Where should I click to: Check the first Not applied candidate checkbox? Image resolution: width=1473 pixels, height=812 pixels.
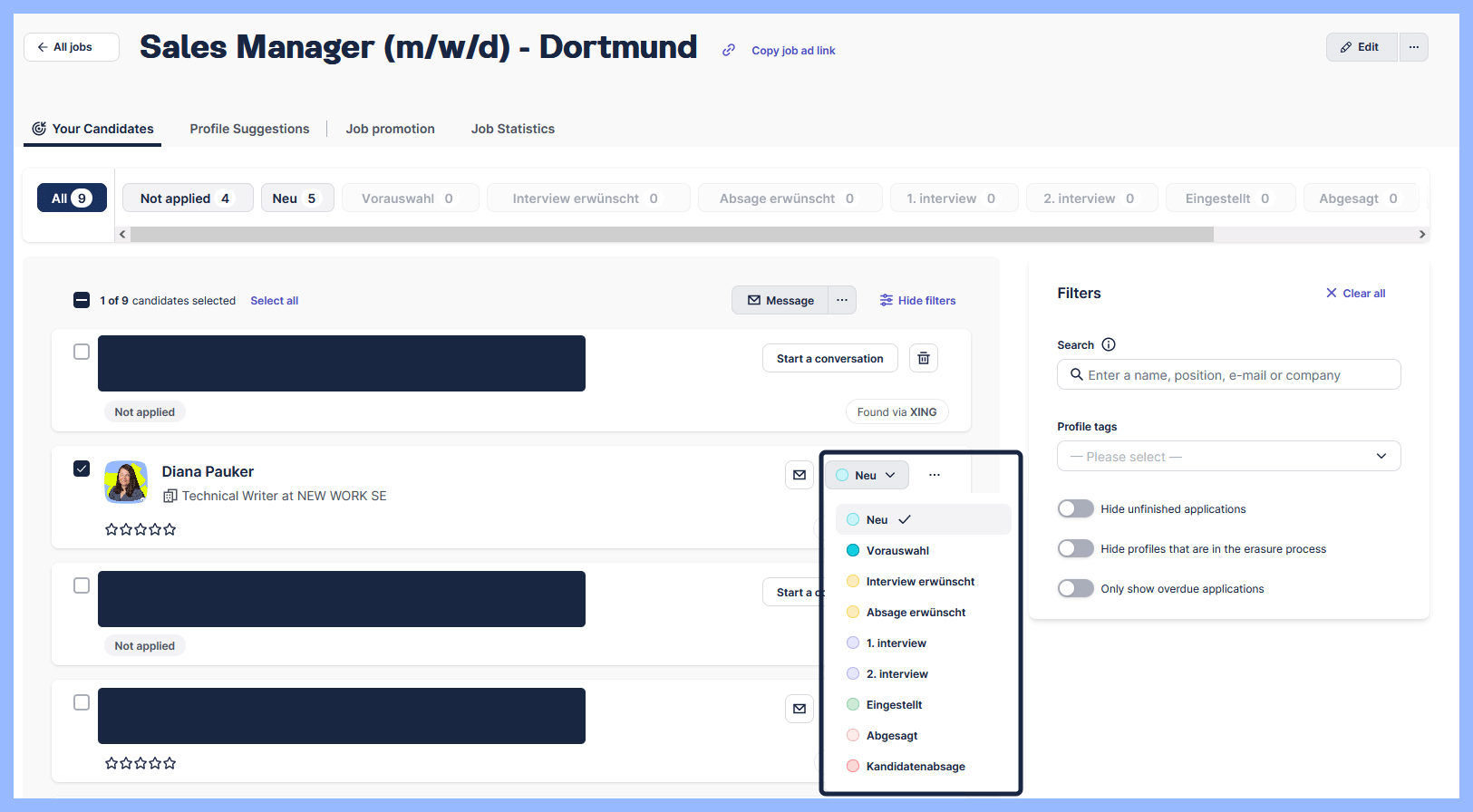82,352
